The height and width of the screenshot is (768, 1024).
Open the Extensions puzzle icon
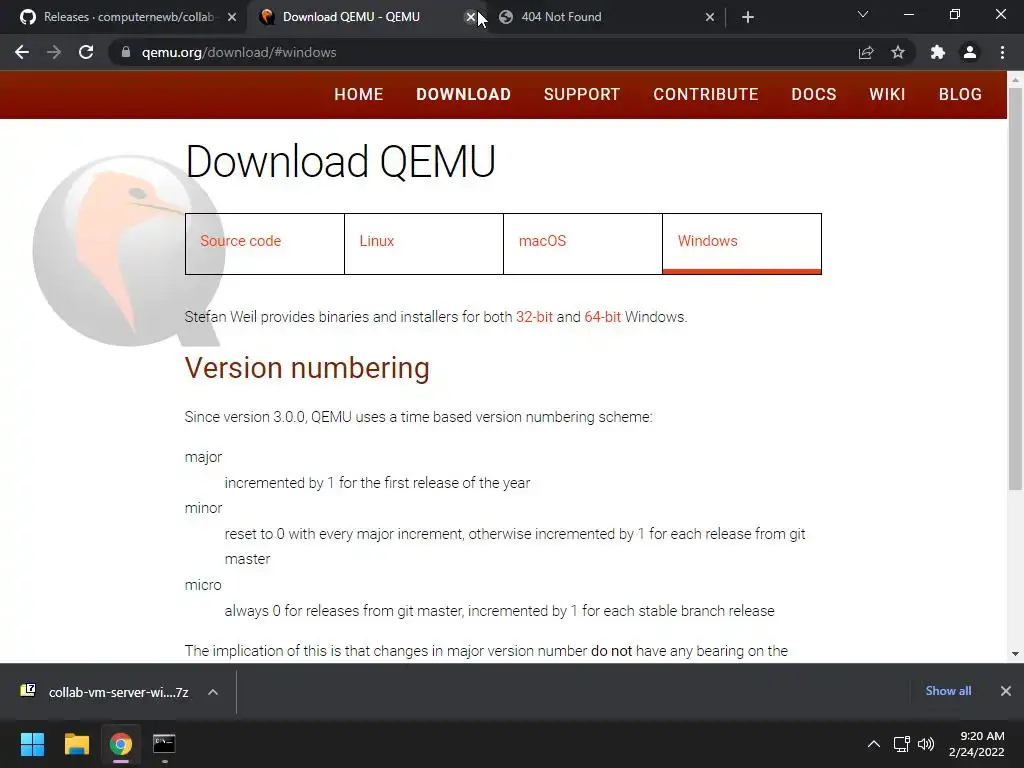pos(938,52)
